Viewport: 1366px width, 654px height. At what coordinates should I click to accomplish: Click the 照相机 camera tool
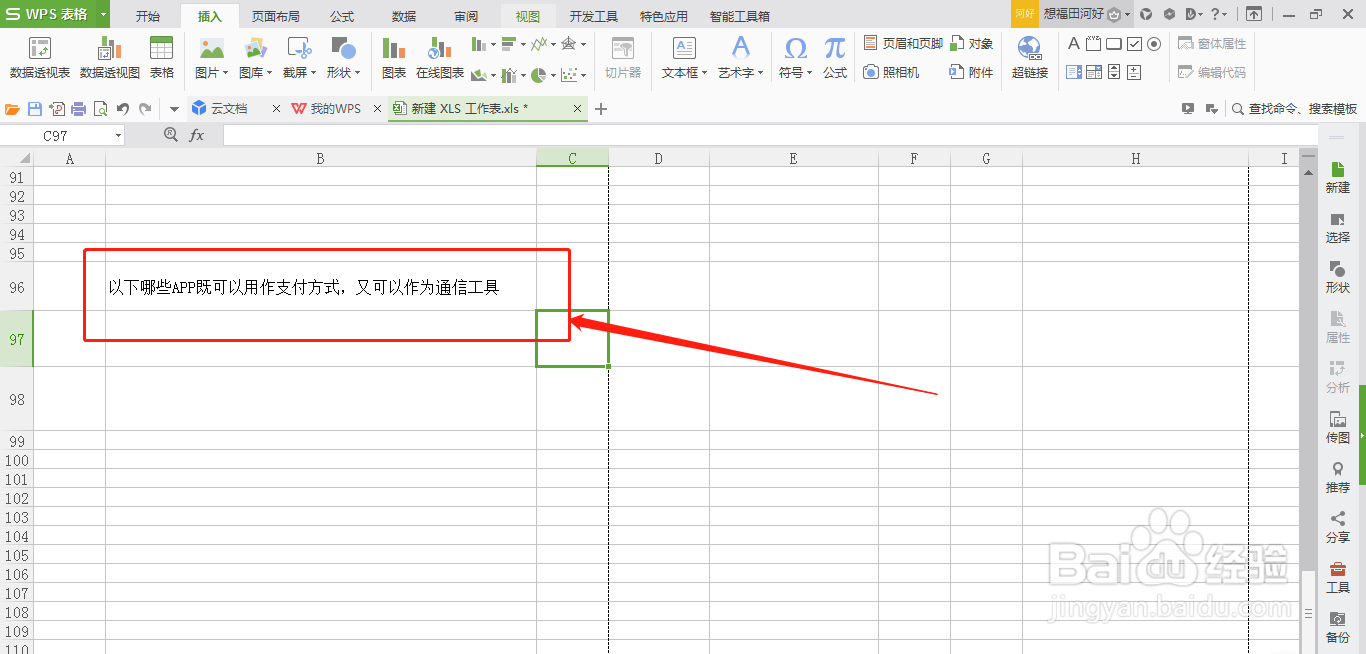[891, 72]
